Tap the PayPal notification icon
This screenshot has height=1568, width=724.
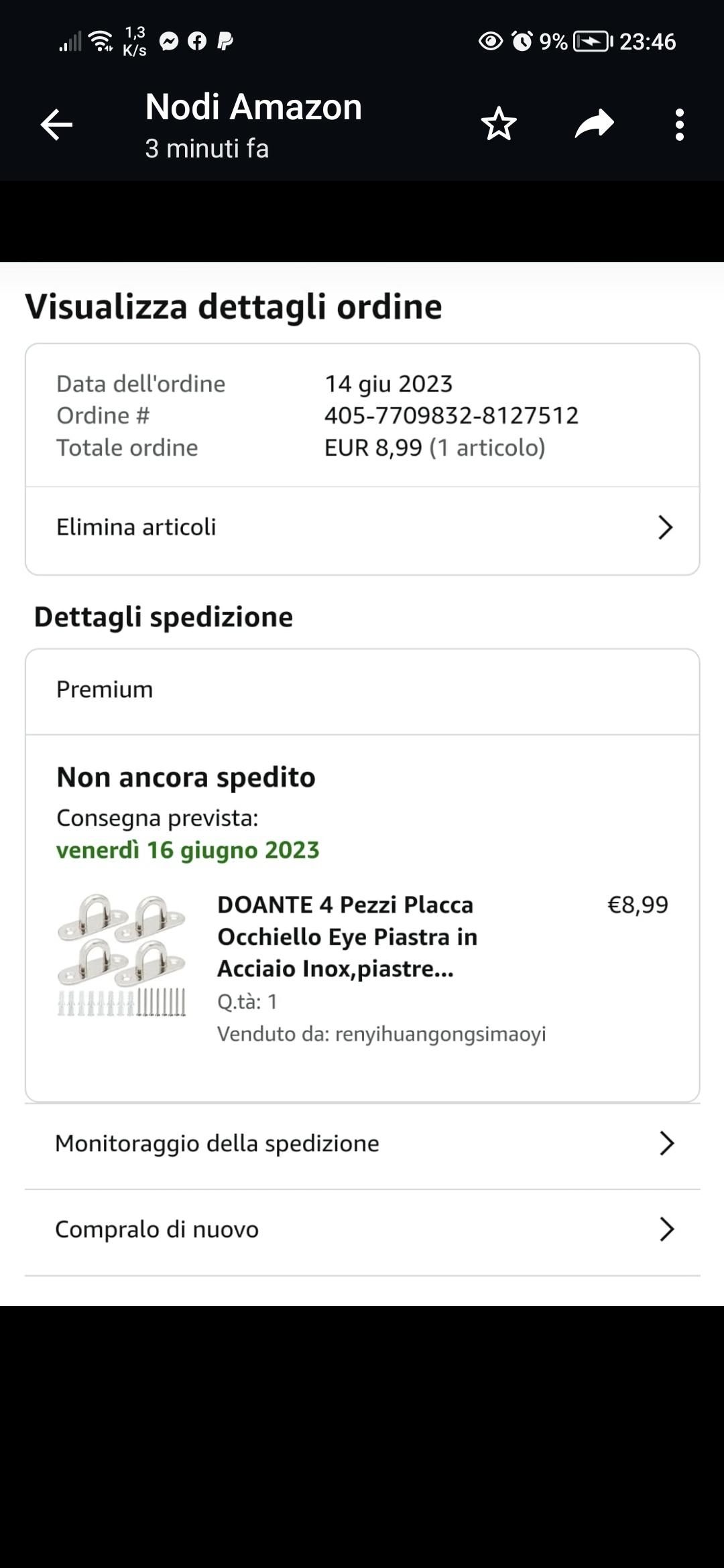[x=225, y=42]
